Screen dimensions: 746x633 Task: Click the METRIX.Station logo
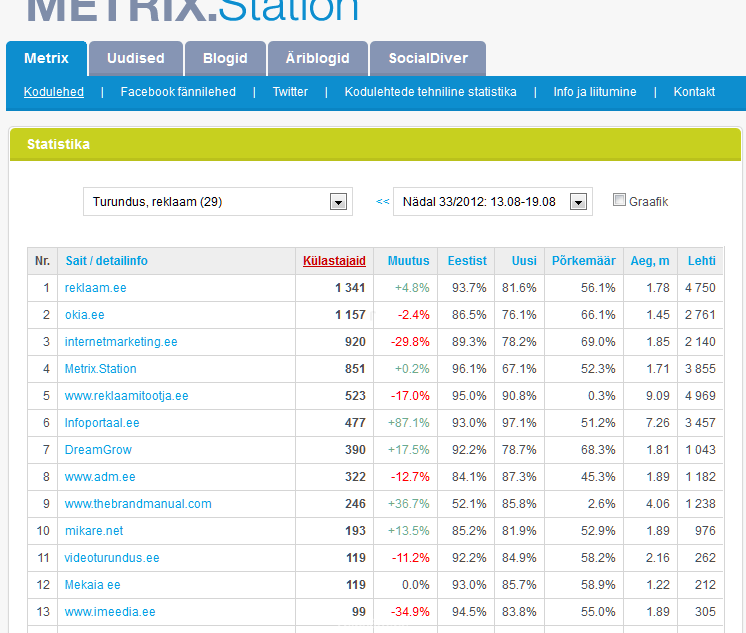193,10
